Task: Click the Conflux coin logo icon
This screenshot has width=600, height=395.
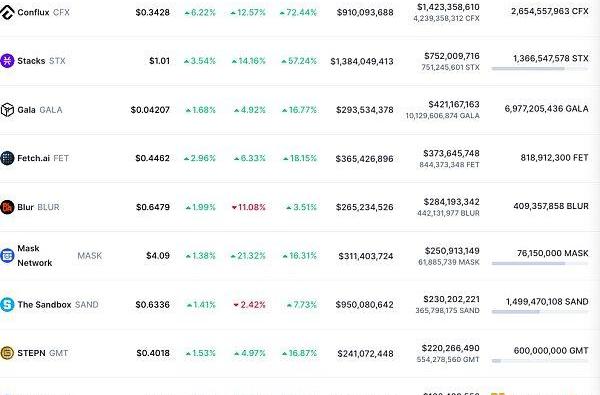Action: 7,12
